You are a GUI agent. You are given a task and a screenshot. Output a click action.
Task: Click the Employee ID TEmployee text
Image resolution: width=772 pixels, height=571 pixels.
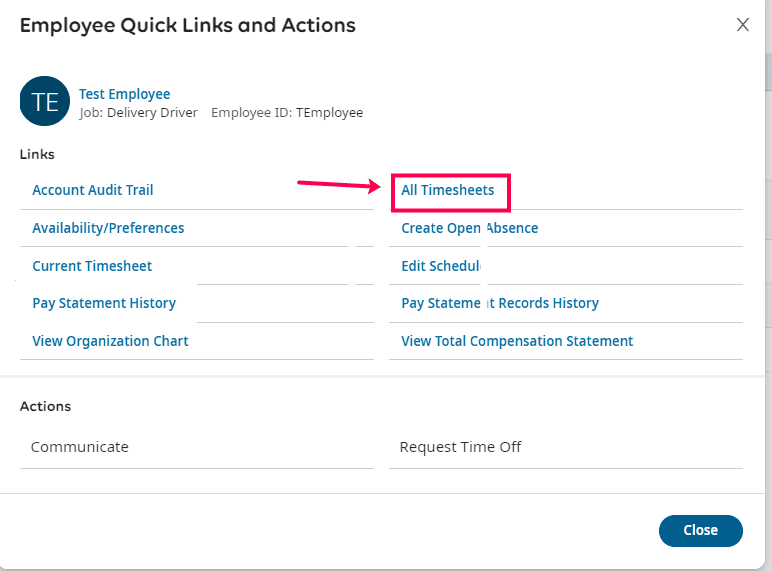click(x=287, y=113)
